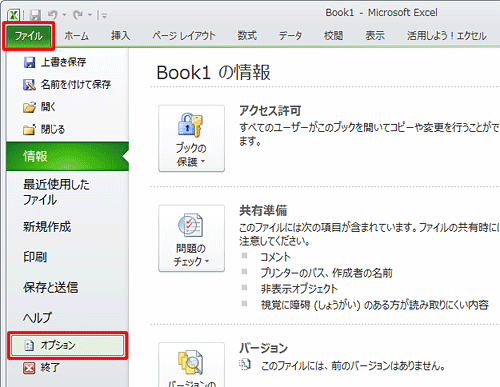Open the 保存と送信 section

(50, 287)
